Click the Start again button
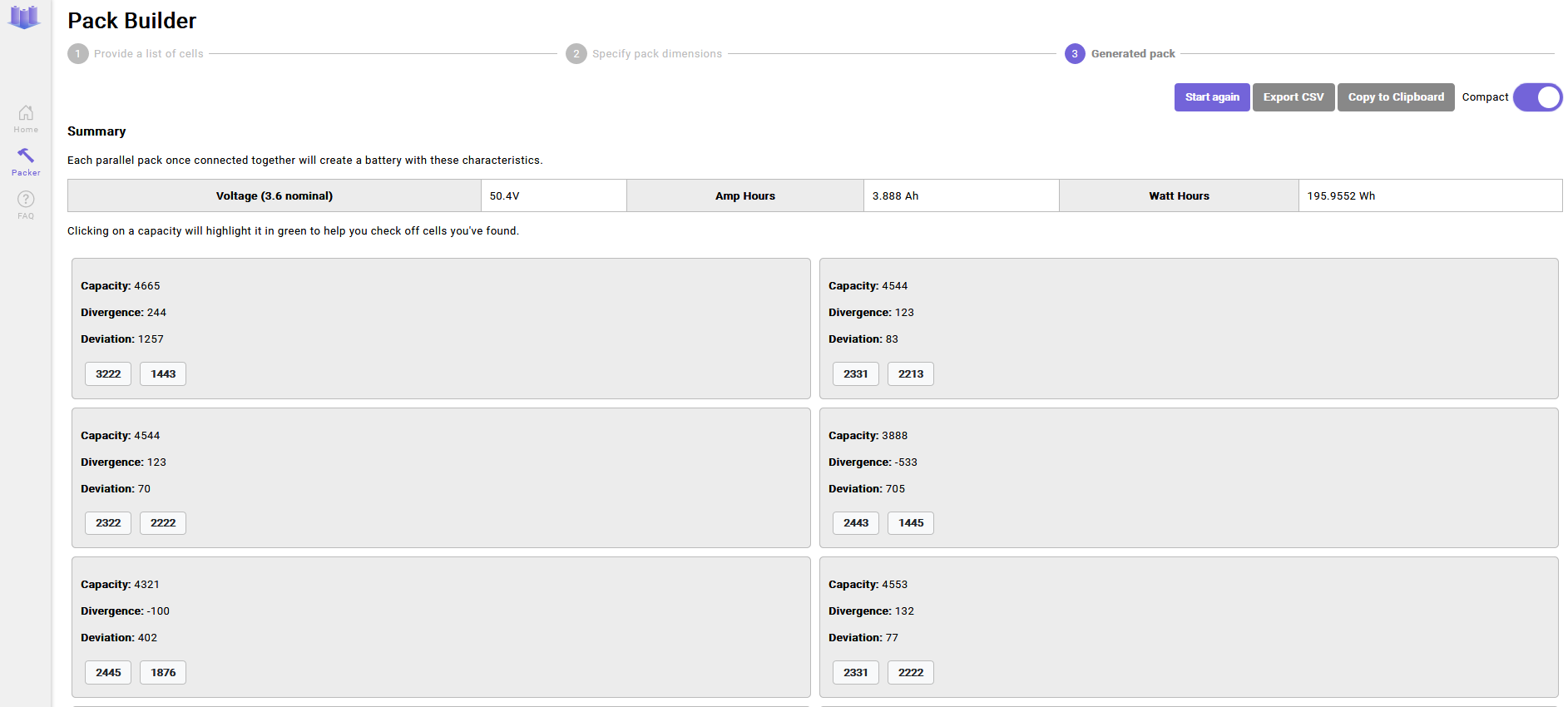 1211,97
